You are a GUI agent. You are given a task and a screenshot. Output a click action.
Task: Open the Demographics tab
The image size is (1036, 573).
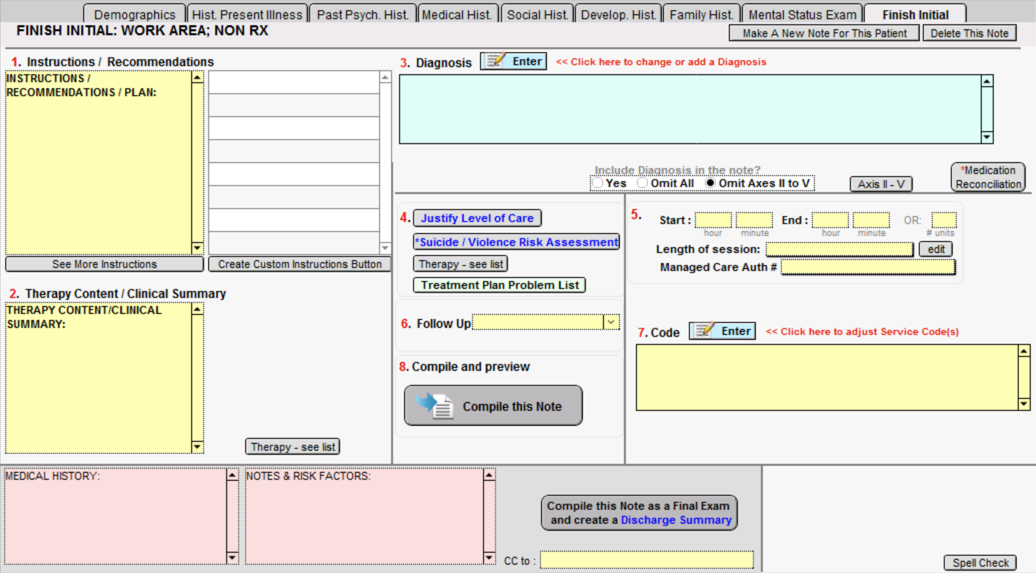(134, 15)
